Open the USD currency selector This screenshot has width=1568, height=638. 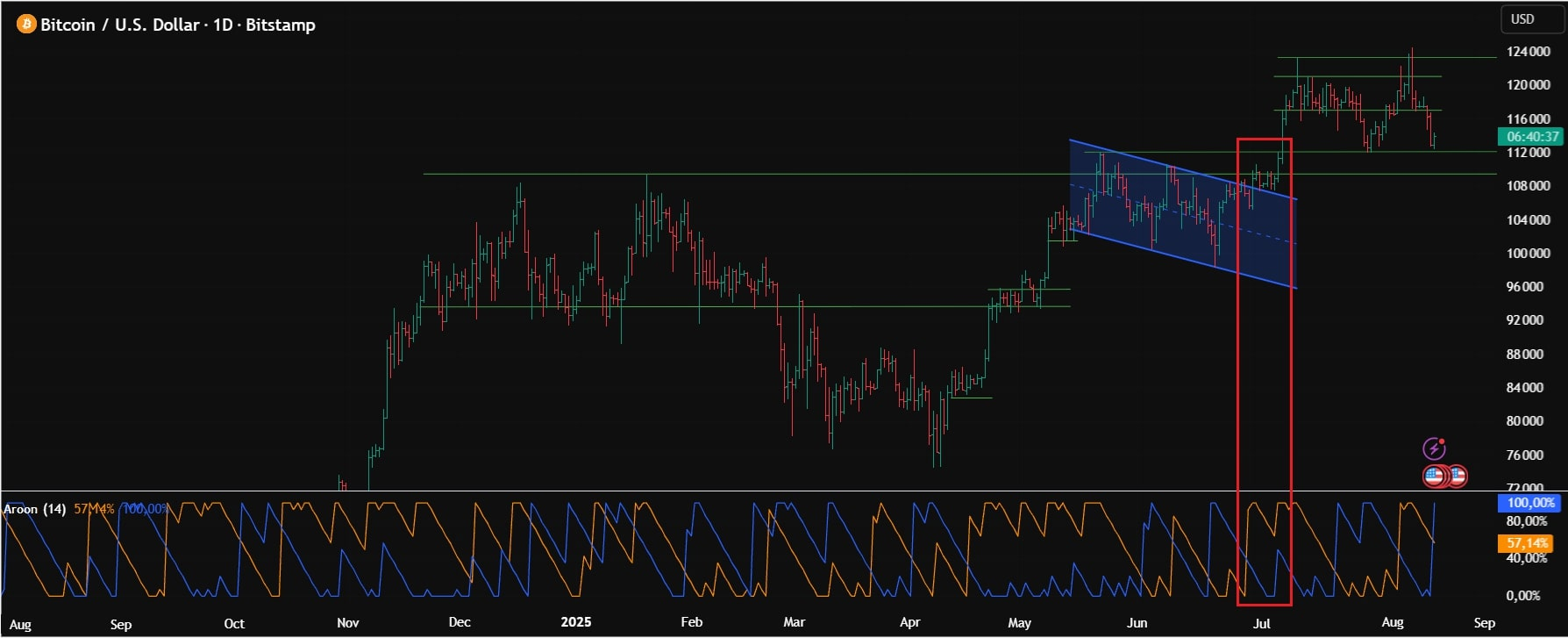tap(1522, 19)
